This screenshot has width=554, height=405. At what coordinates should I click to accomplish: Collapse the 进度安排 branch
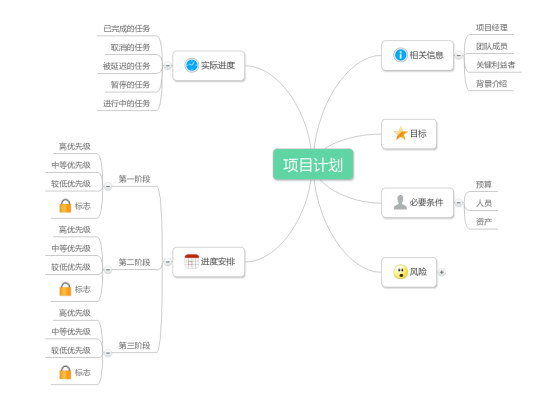coord(167,262)
